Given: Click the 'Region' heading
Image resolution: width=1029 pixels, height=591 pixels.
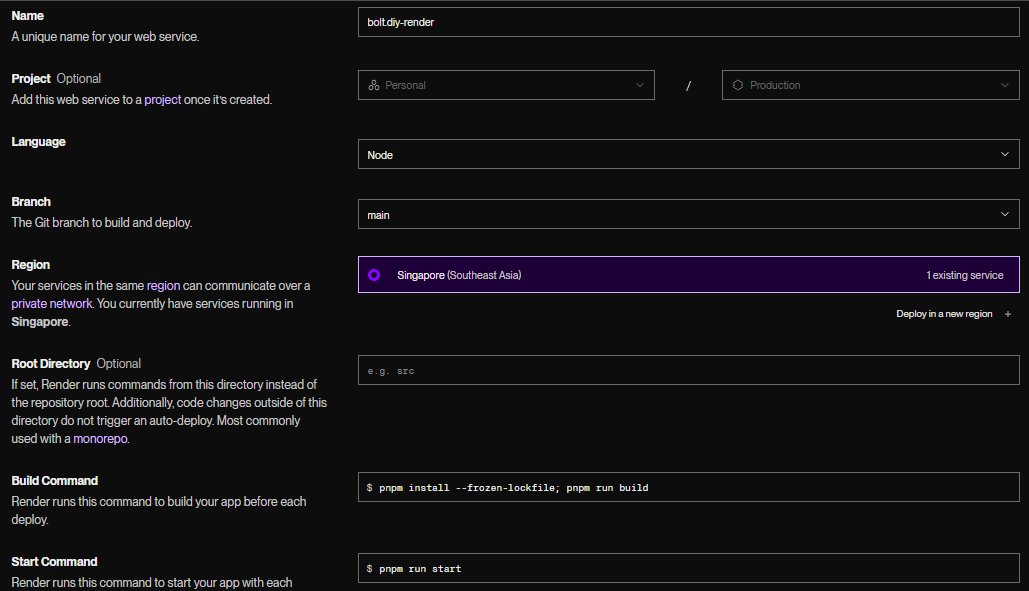Looking at the screenshot, I should tap(30, 265).
